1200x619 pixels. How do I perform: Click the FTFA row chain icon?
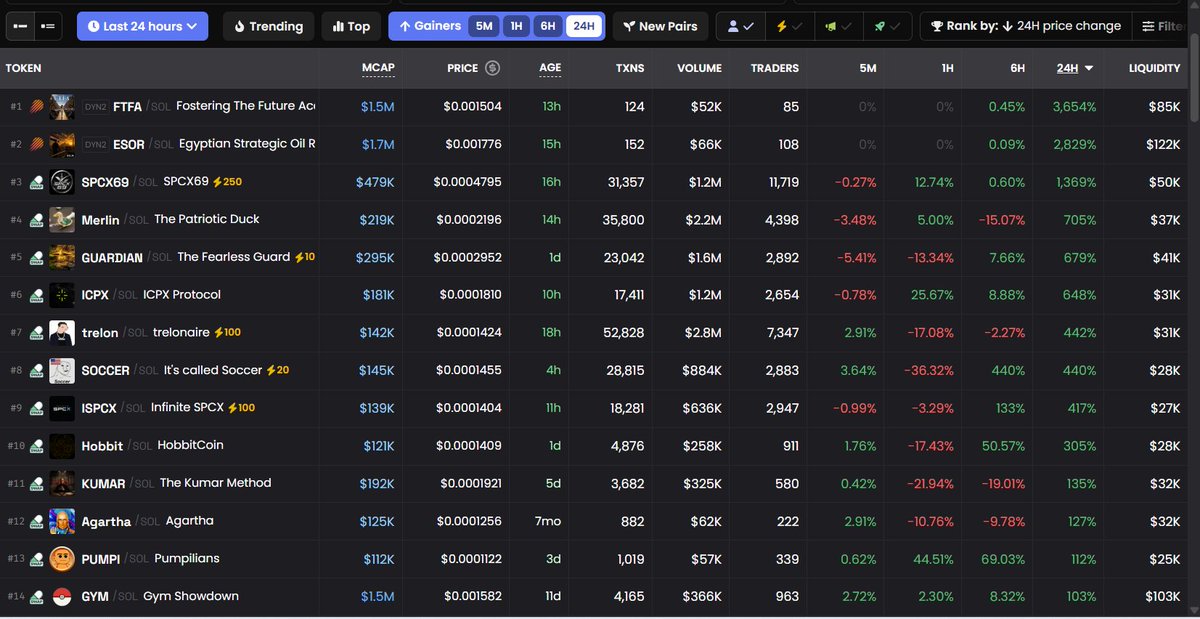coord(36,106)
